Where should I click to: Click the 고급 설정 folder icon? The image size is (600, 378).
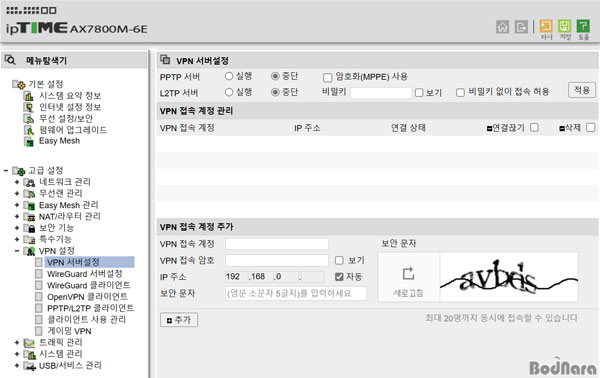coord(19,171)
